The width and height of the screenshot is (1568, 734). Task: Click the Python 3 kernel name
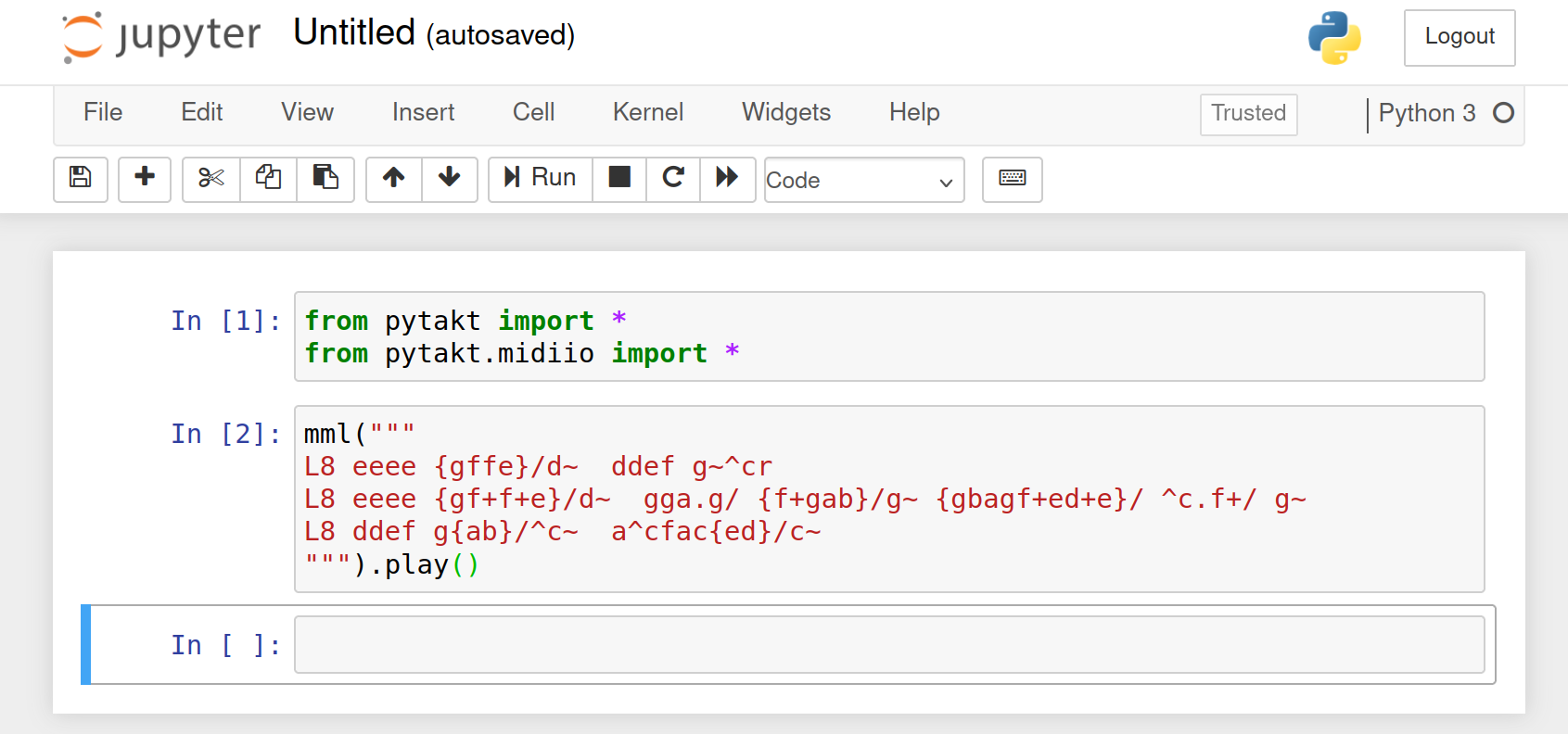(x=1427, y=113)
